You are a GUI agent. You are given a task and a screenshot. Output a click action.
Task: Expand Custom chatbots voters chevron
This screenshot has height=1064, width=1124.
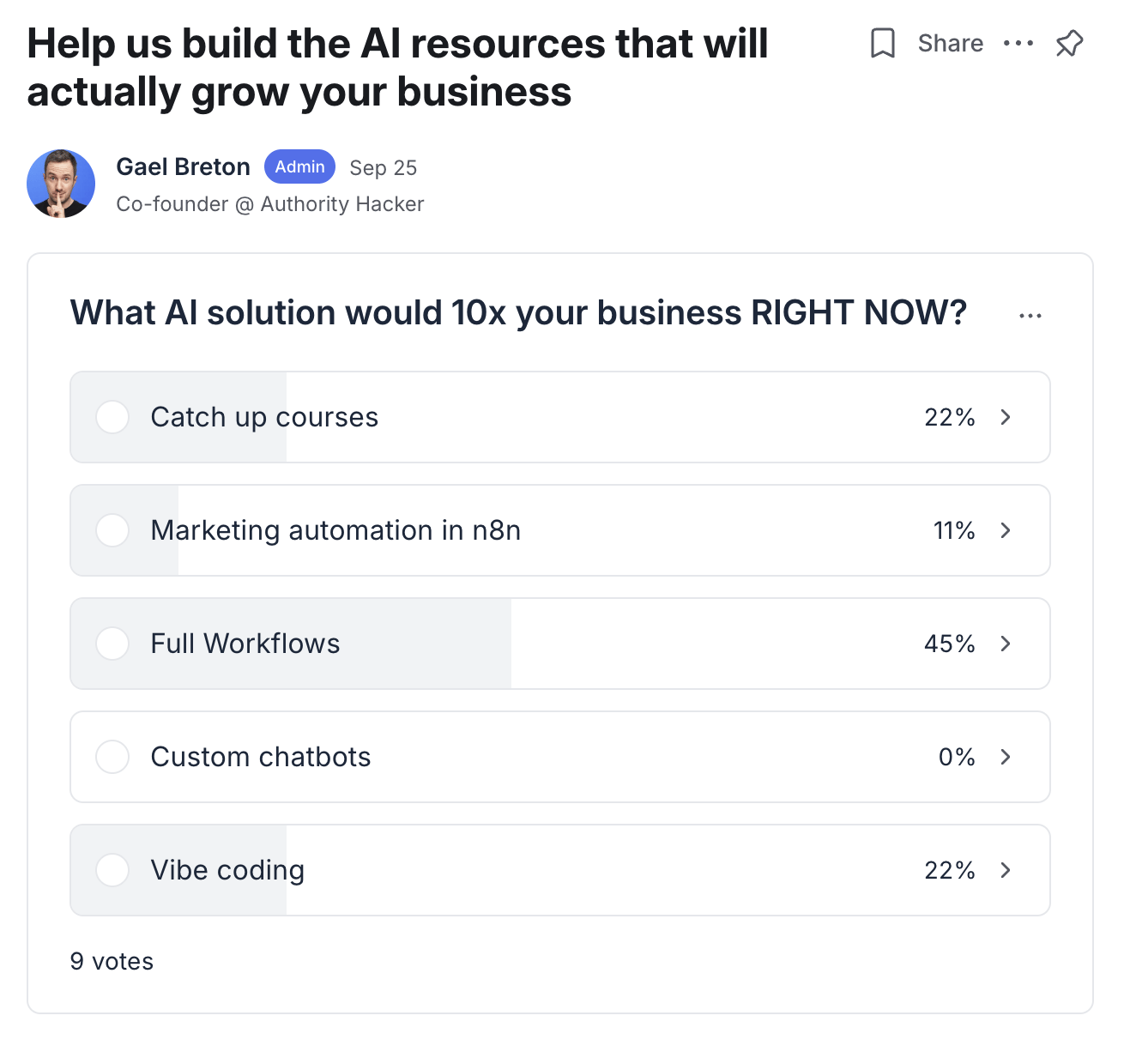point(1006,757)
